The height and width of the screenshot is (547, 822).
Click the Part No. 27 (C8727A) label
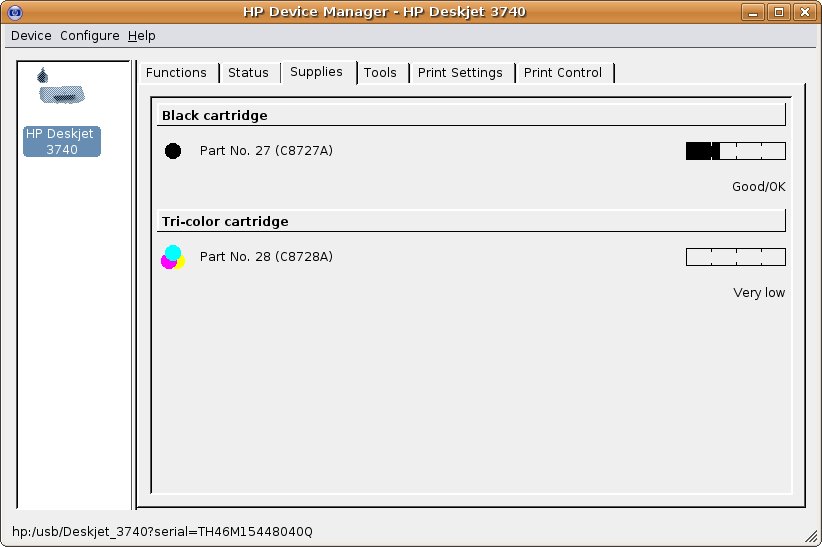(x=266, y=151)
